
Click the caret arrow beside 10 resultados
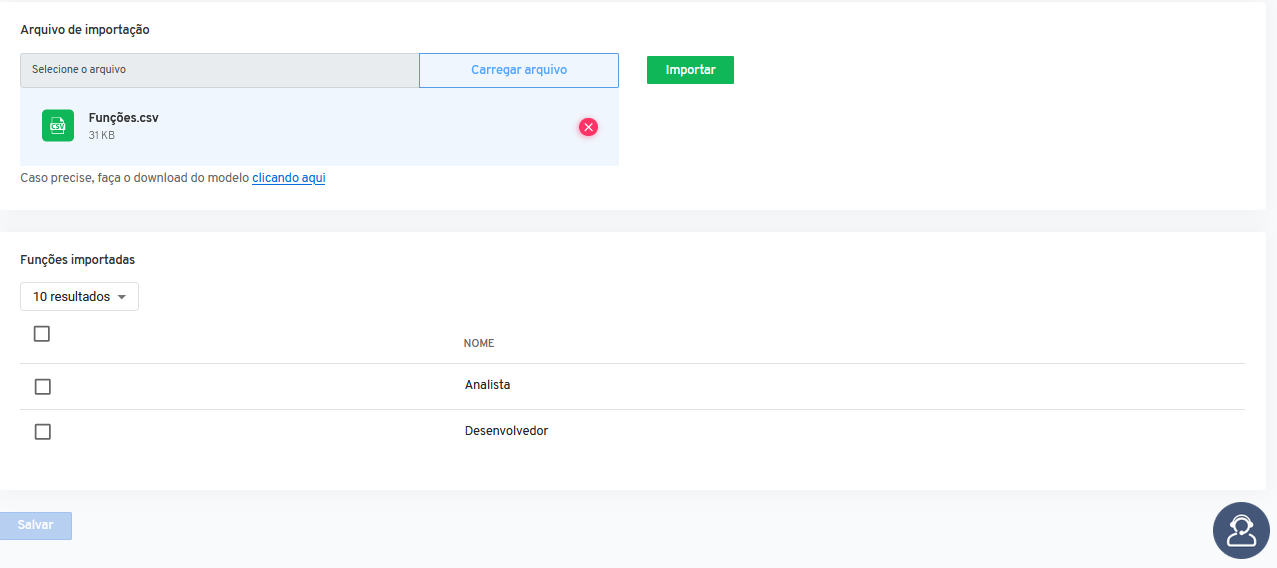tap(121, 297)
